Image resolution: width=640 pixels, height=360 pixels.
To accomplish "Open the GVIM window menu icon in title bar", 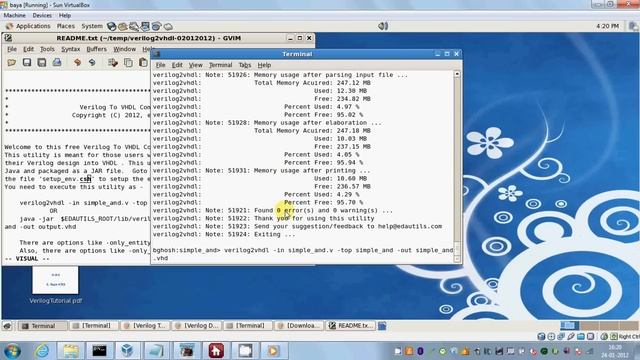I will tap(8, 38).
